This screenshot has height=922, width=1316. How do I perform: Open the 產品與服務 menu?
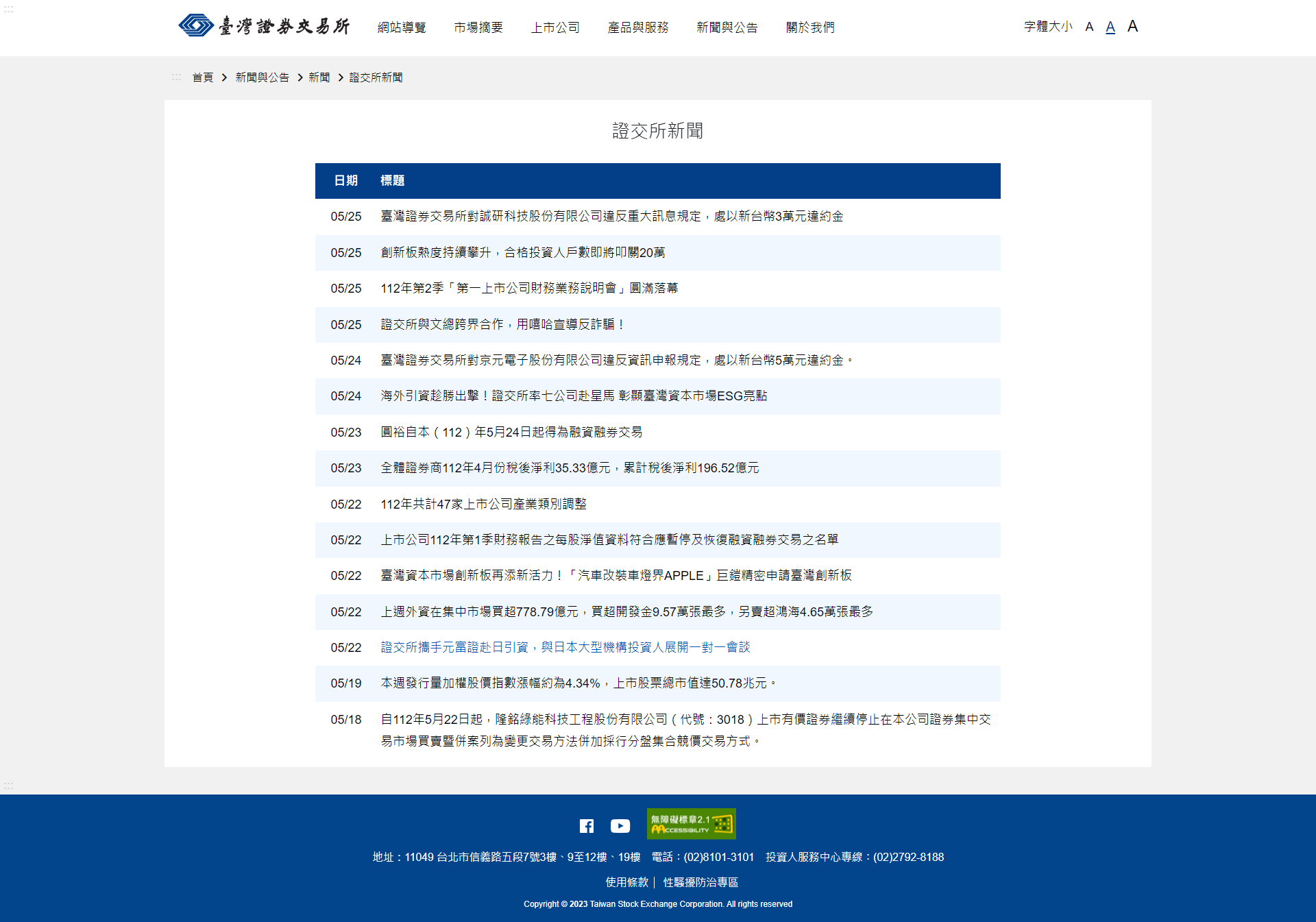pyautogui.click(x=638, y=27)
